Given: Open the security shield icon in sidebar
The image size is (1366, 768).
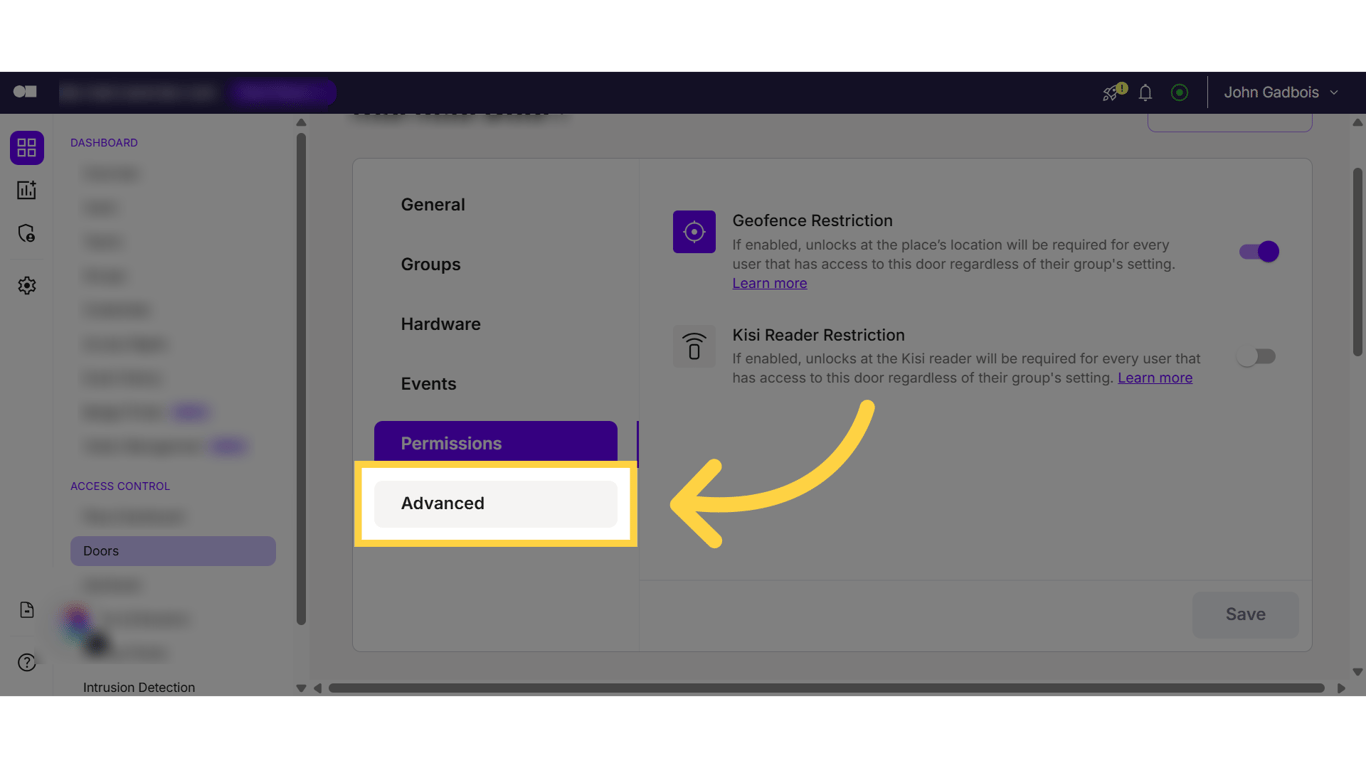Looking at the screenshot, I should [x=27, y=233].
